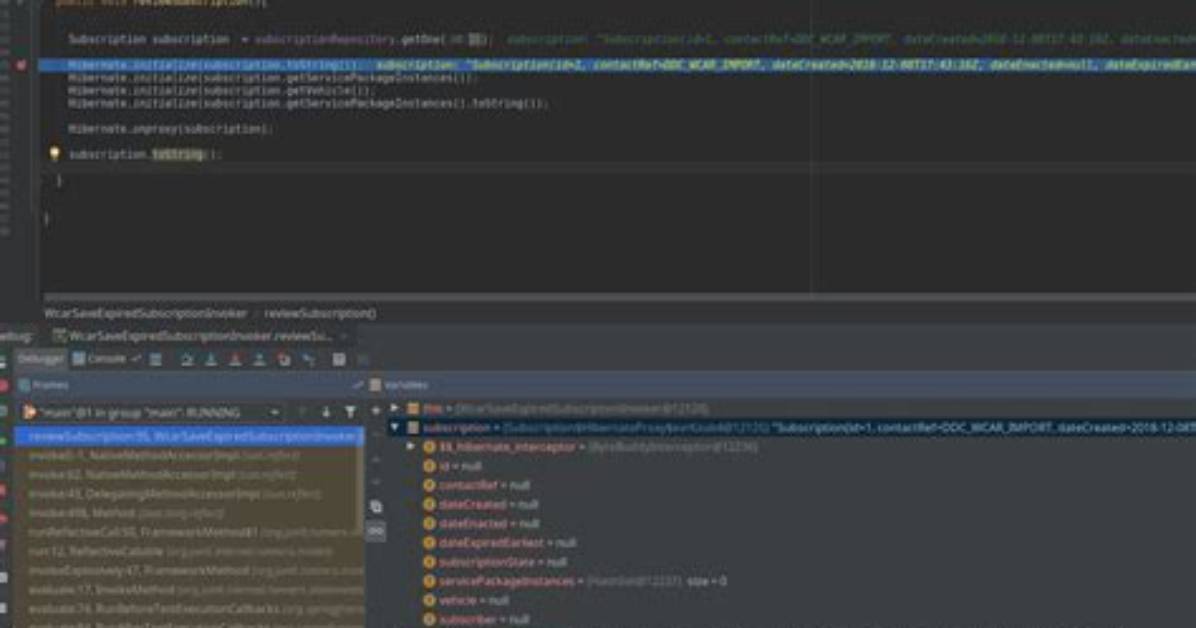Select frame reviewSubscription:96, WcarSaveExpiredSubscriptionInvoker
The height and width of the screenshot is (628, 1196).
tap(188, 436)
